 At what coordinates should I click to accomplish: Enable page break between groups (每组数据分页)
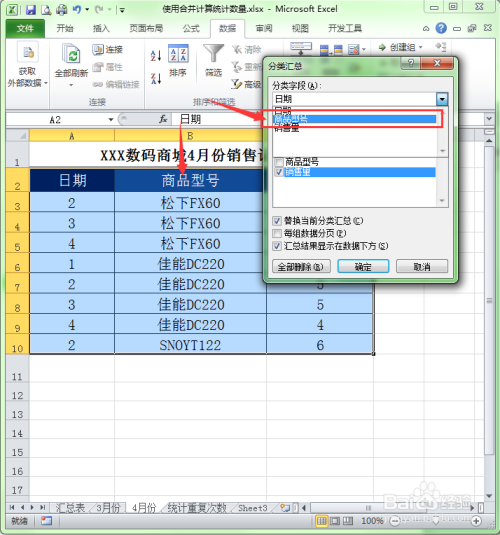tap(277, 234)
